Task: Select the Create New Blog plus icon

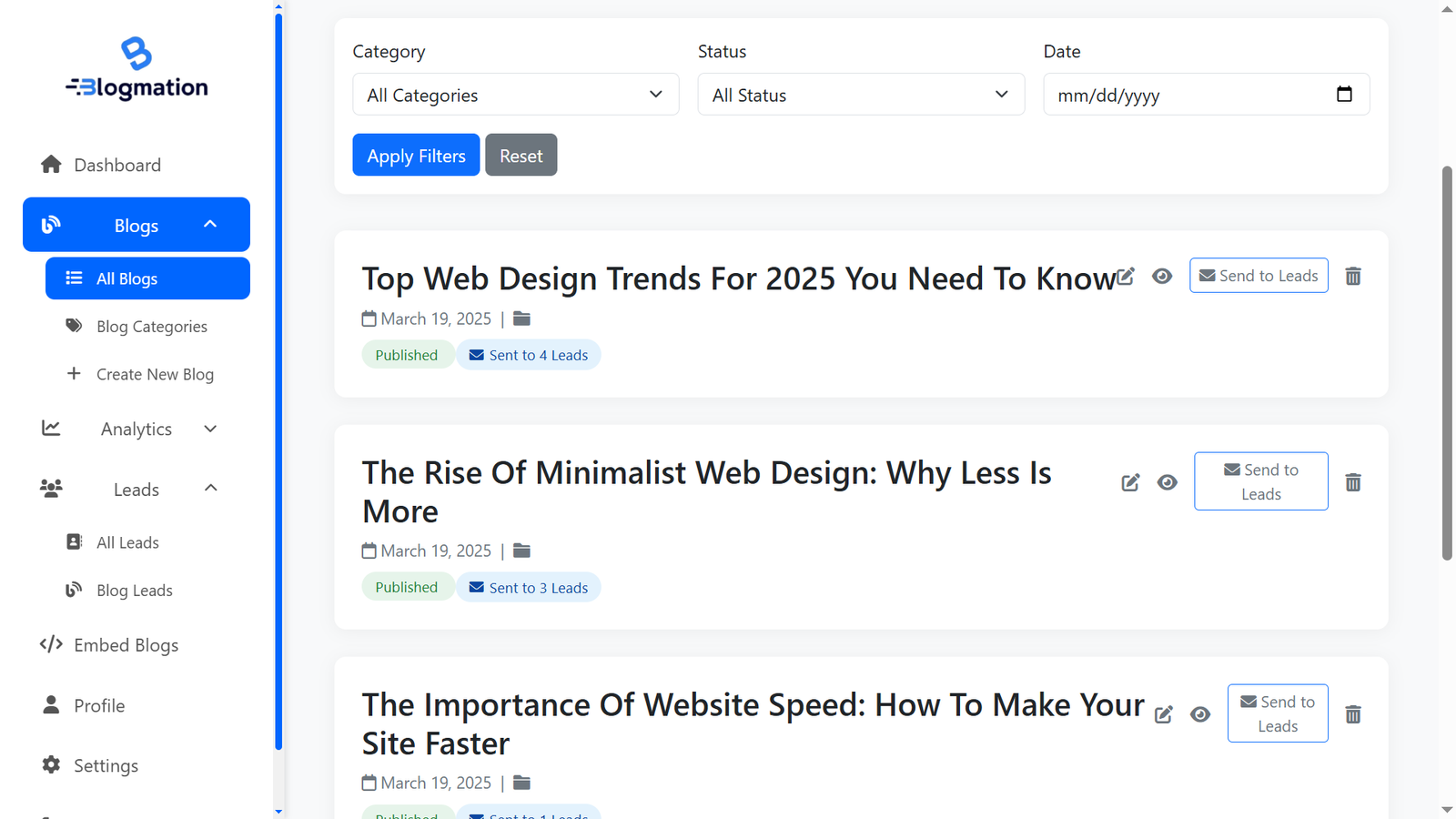Action: 73,373
